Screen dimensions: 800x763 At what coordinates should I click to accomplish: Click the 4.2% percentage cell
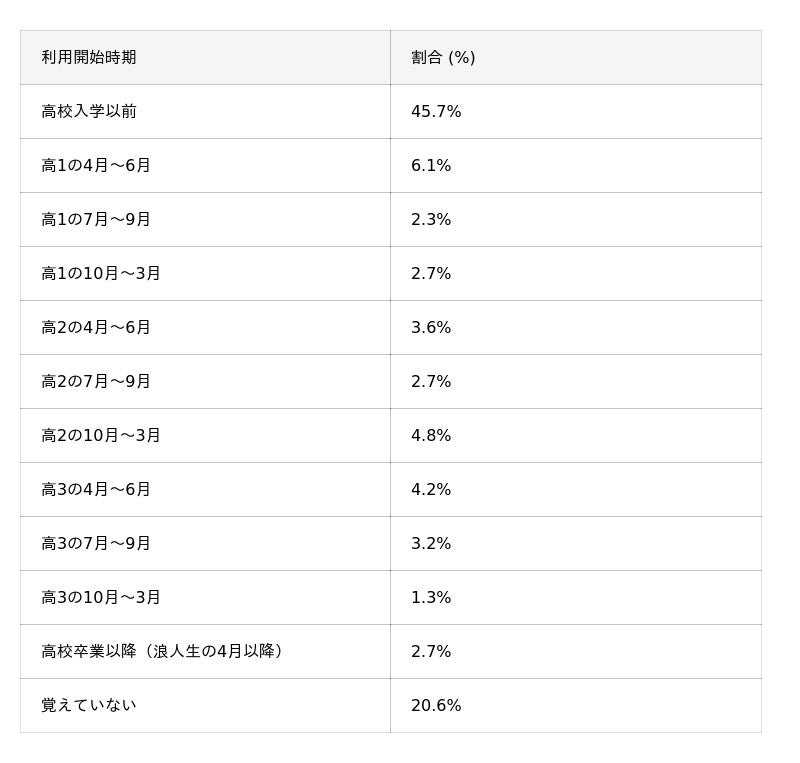click(x=431, y=490)
